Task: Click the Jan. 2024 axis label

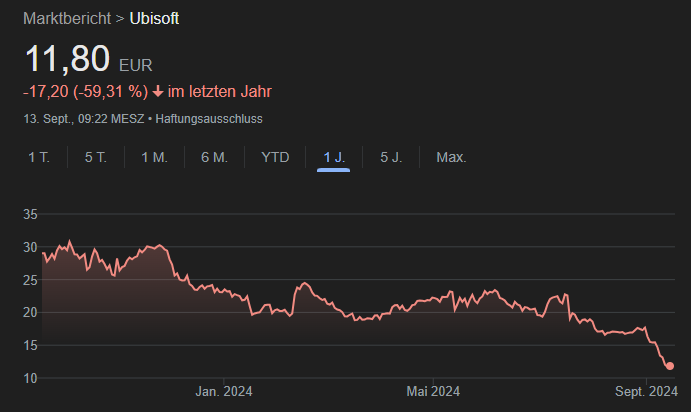Action: tap(224, 391)
